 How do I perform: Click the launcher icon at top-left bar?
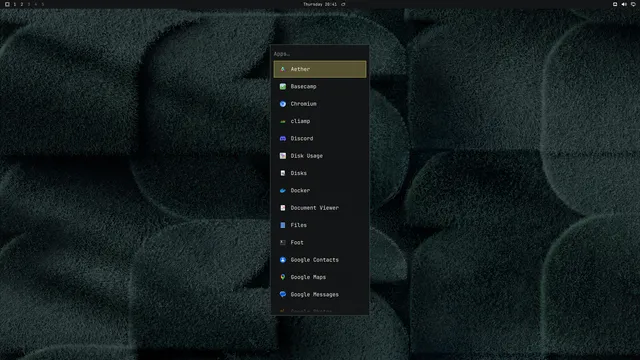[7, 4]
